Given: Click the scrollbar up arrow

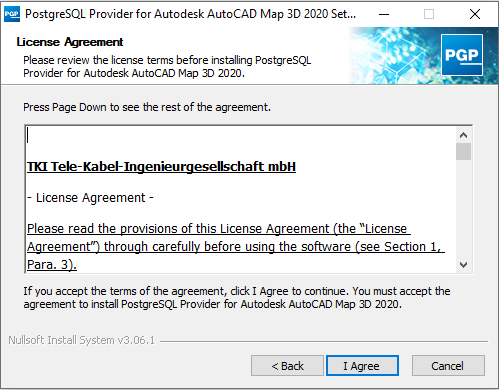Looking at the screenshot, I should (463, 135).
